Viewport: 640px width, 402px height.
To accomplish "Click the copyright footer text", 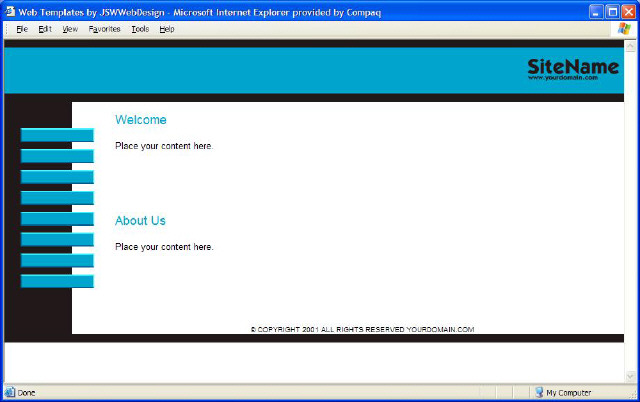I will coord(362,329).
